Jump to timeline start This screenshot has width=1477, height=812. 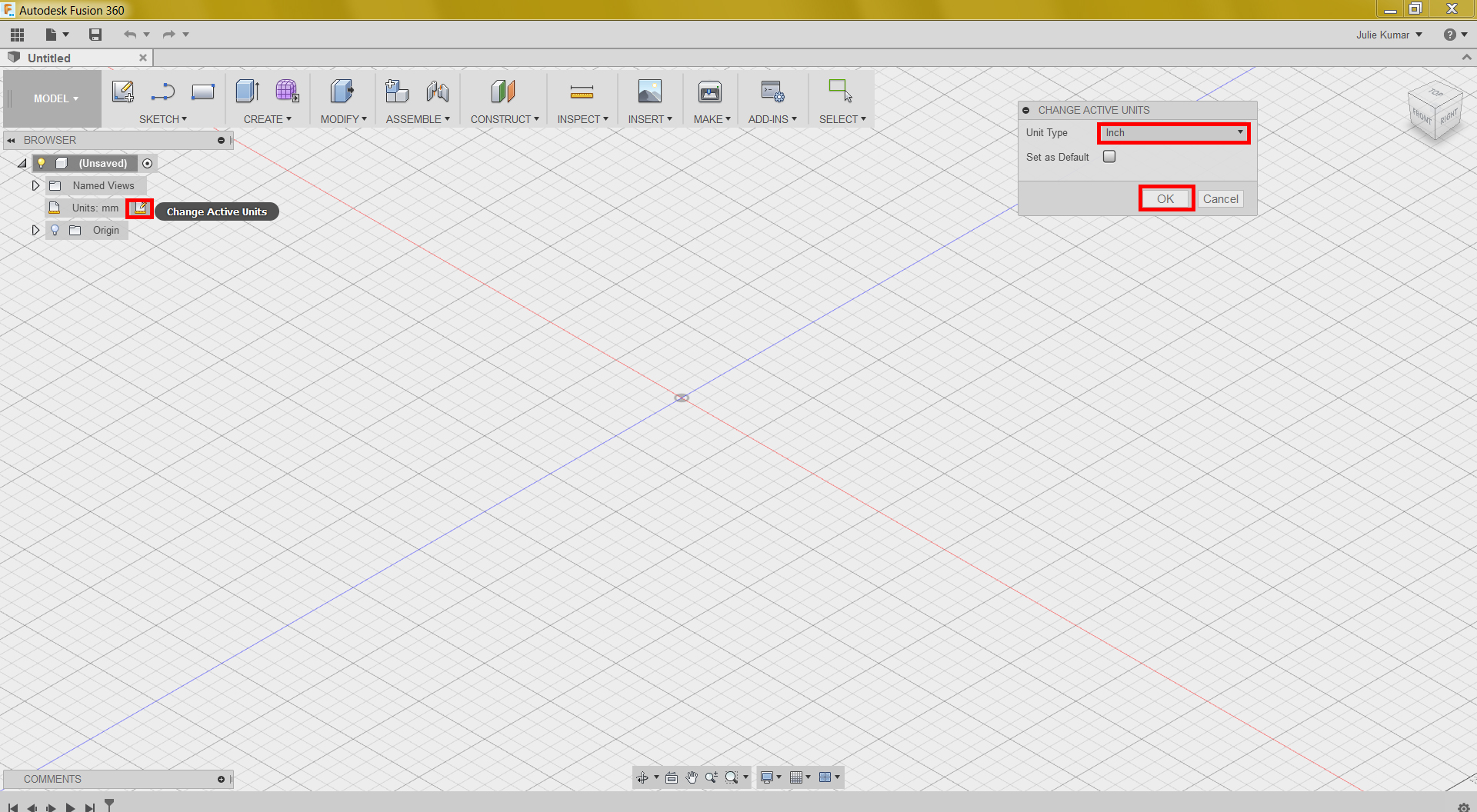pos(12,807)
